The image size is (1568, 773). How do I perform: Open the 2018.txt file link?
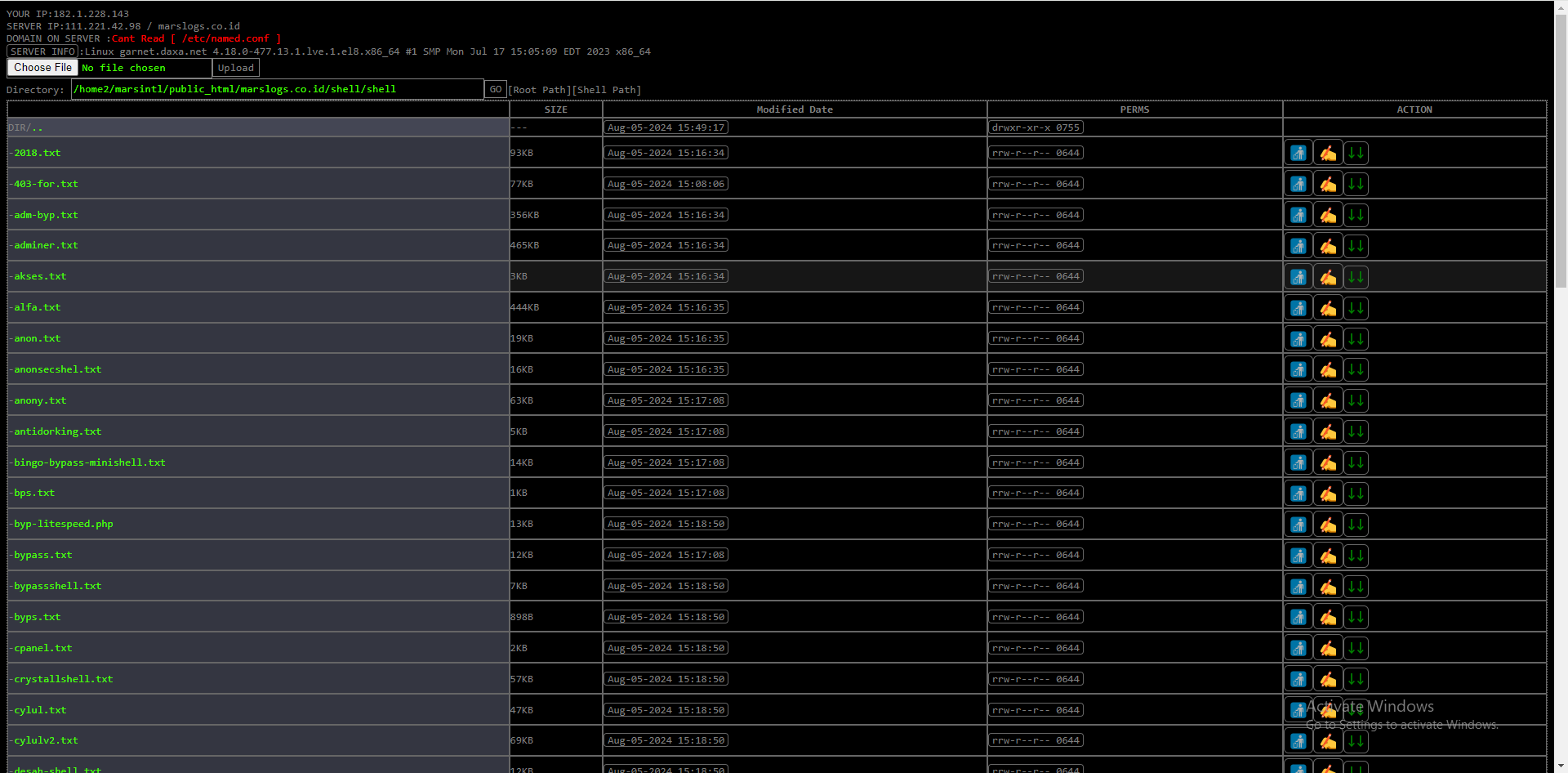[x=37, y=153]
